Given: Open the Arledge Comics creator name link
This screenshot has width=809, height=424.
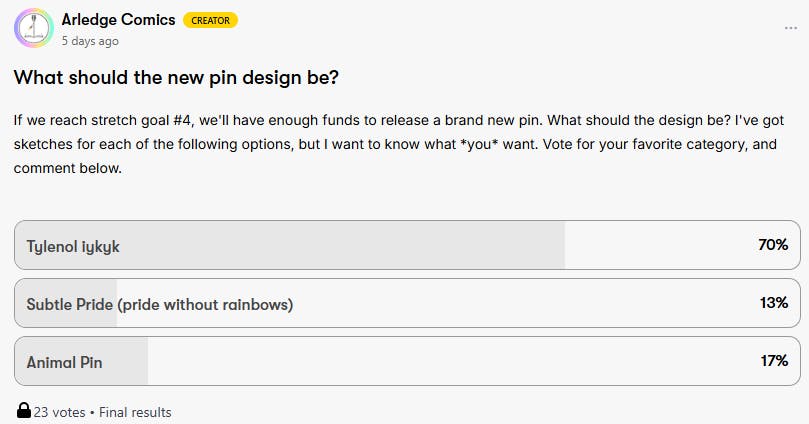Looking at the screenshot, I should [118, 20].
